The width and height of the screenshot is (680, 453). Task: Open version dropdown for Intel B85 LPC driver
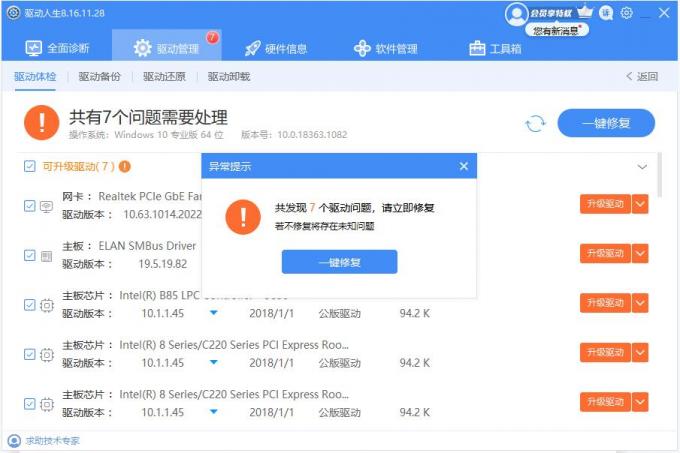pyautogui.click(x=213, y=313)
